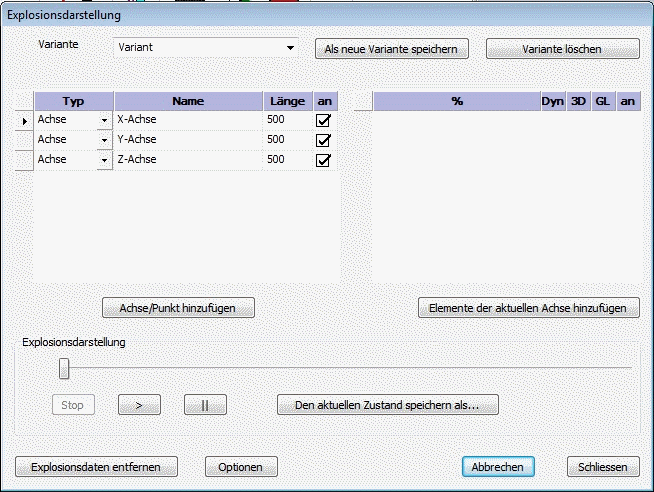Select the Z-Achse row header cell
The image size is (654, 492).
24,161
